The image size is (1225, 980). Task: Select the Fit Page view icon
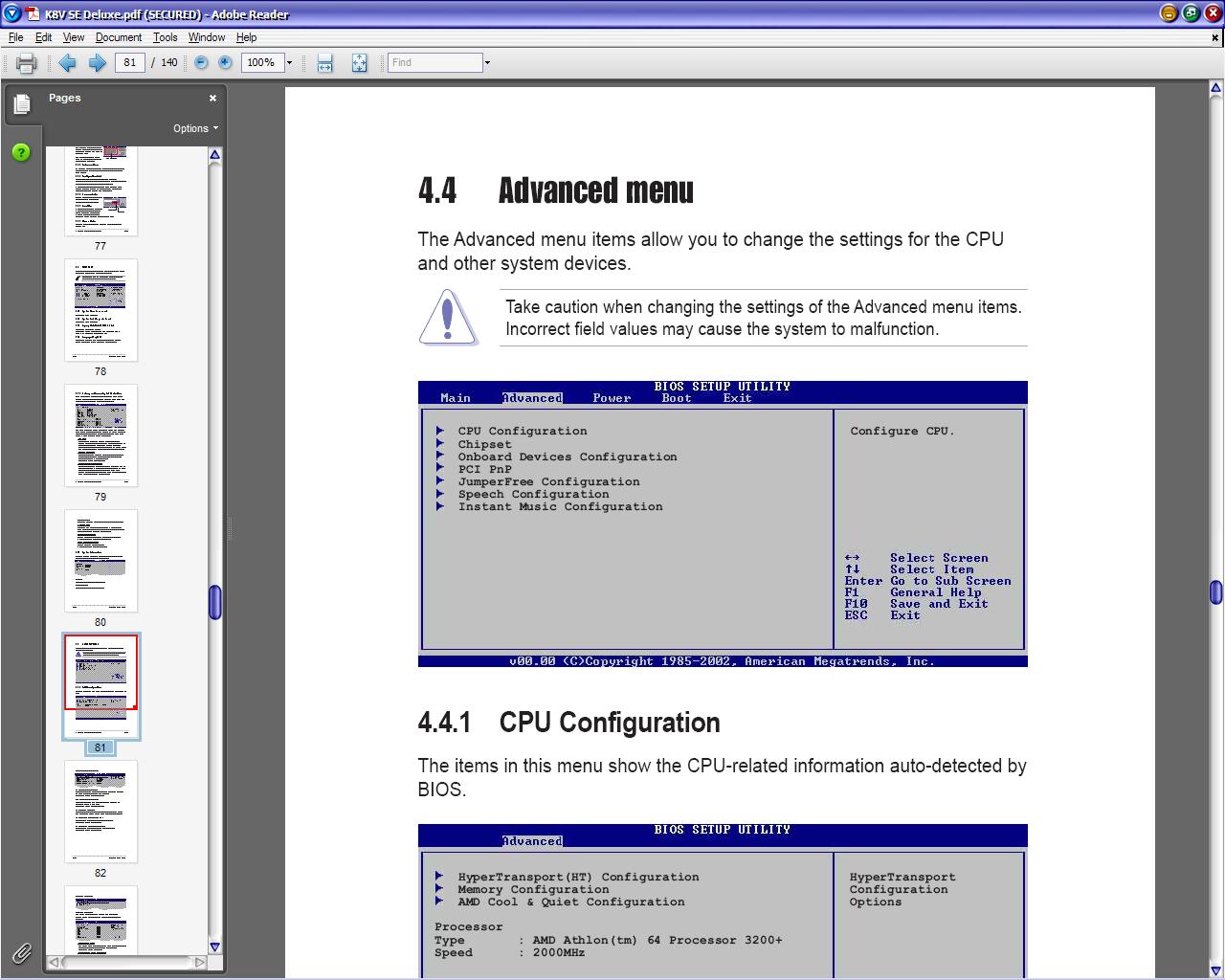click(x=359, y=63)
